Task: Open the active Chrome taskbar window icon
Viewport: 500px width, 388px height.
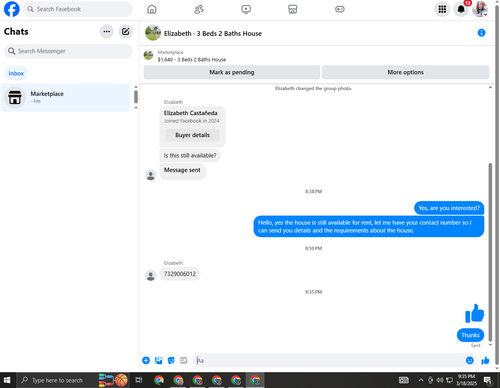Action: (255, 380)
